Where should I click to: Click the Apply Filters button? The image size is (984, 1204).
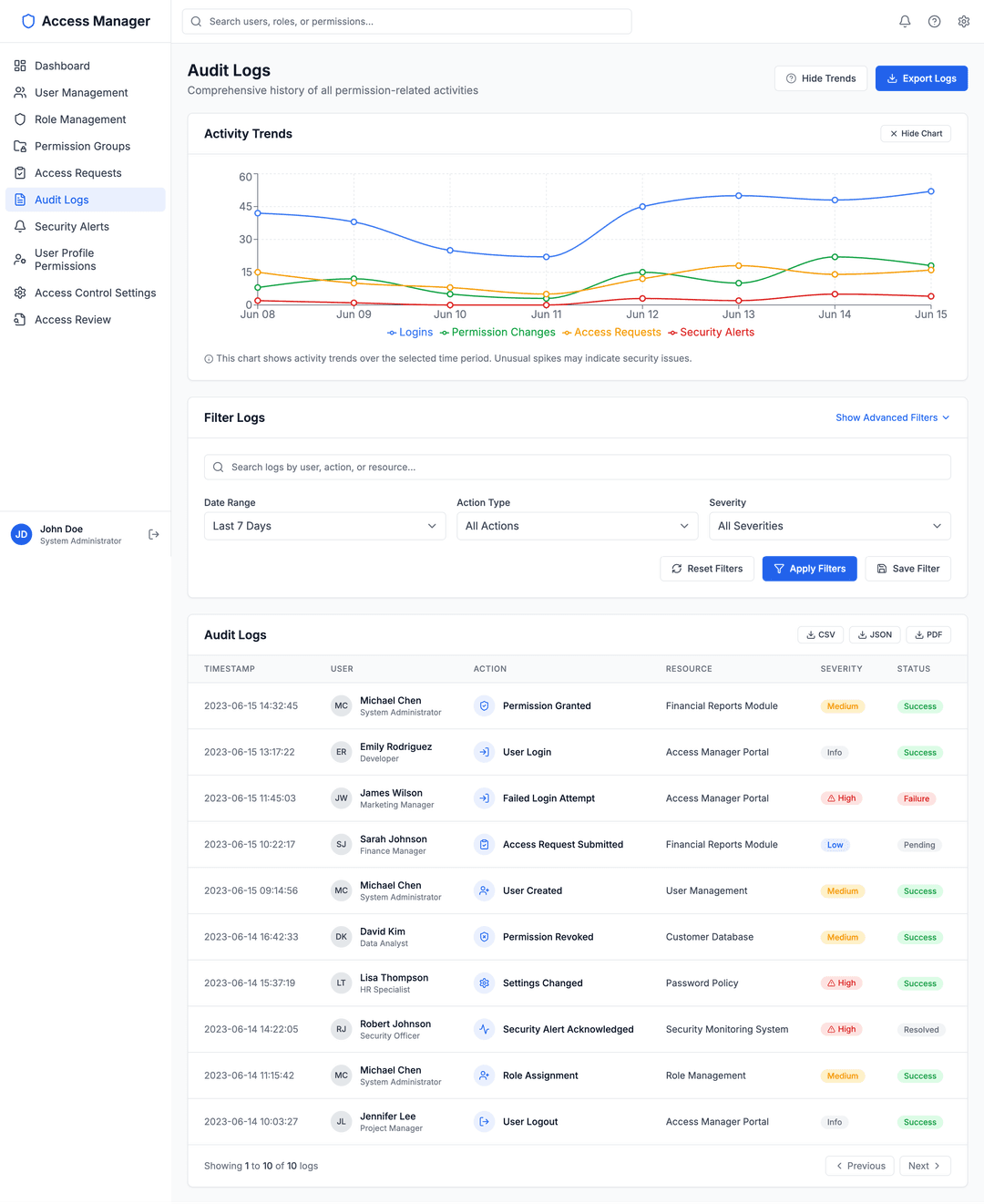click(x=809, y=569)
